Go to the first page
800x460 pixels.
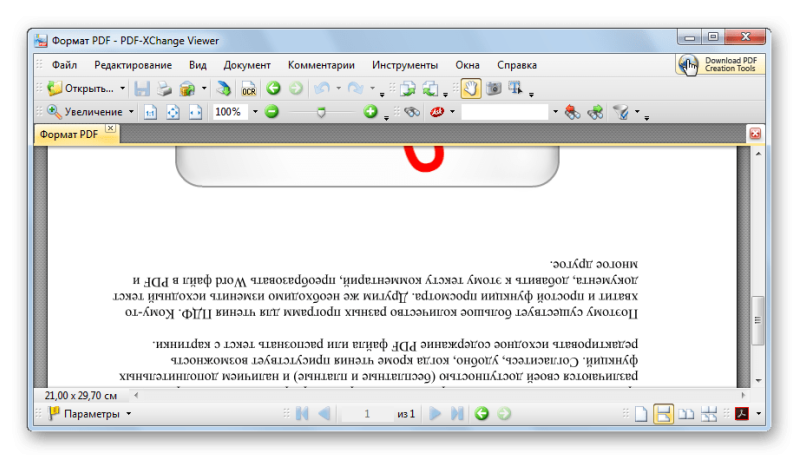[302, 414]
